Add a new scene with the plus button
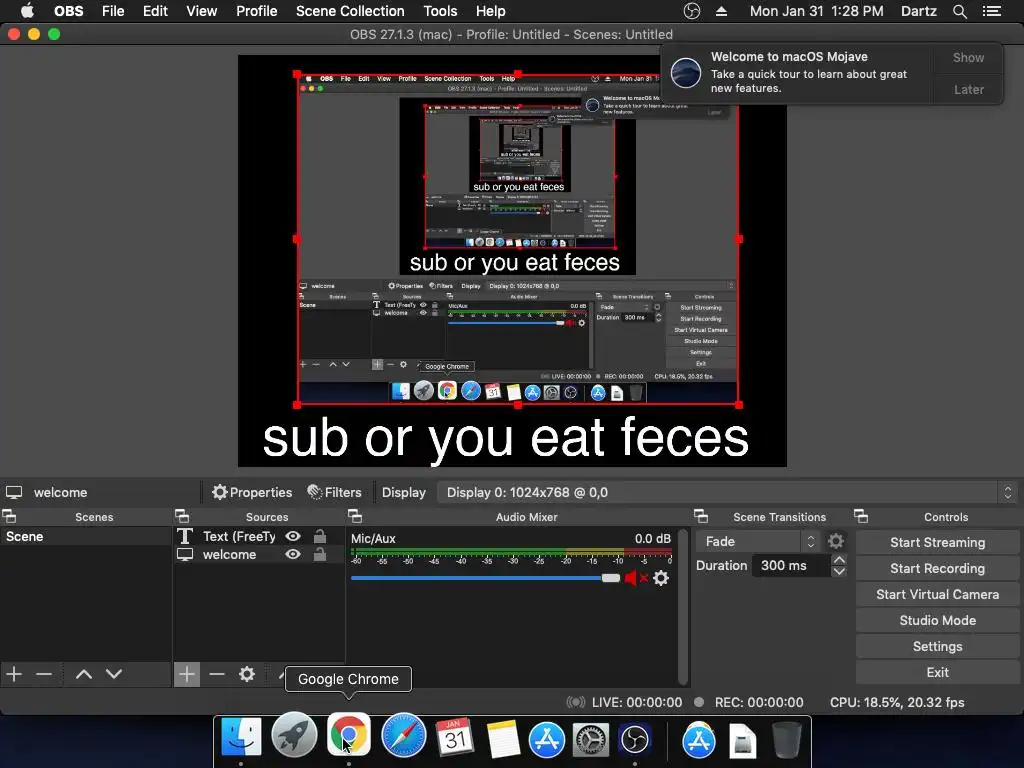The image size is (1024, 768). point(14,674)
